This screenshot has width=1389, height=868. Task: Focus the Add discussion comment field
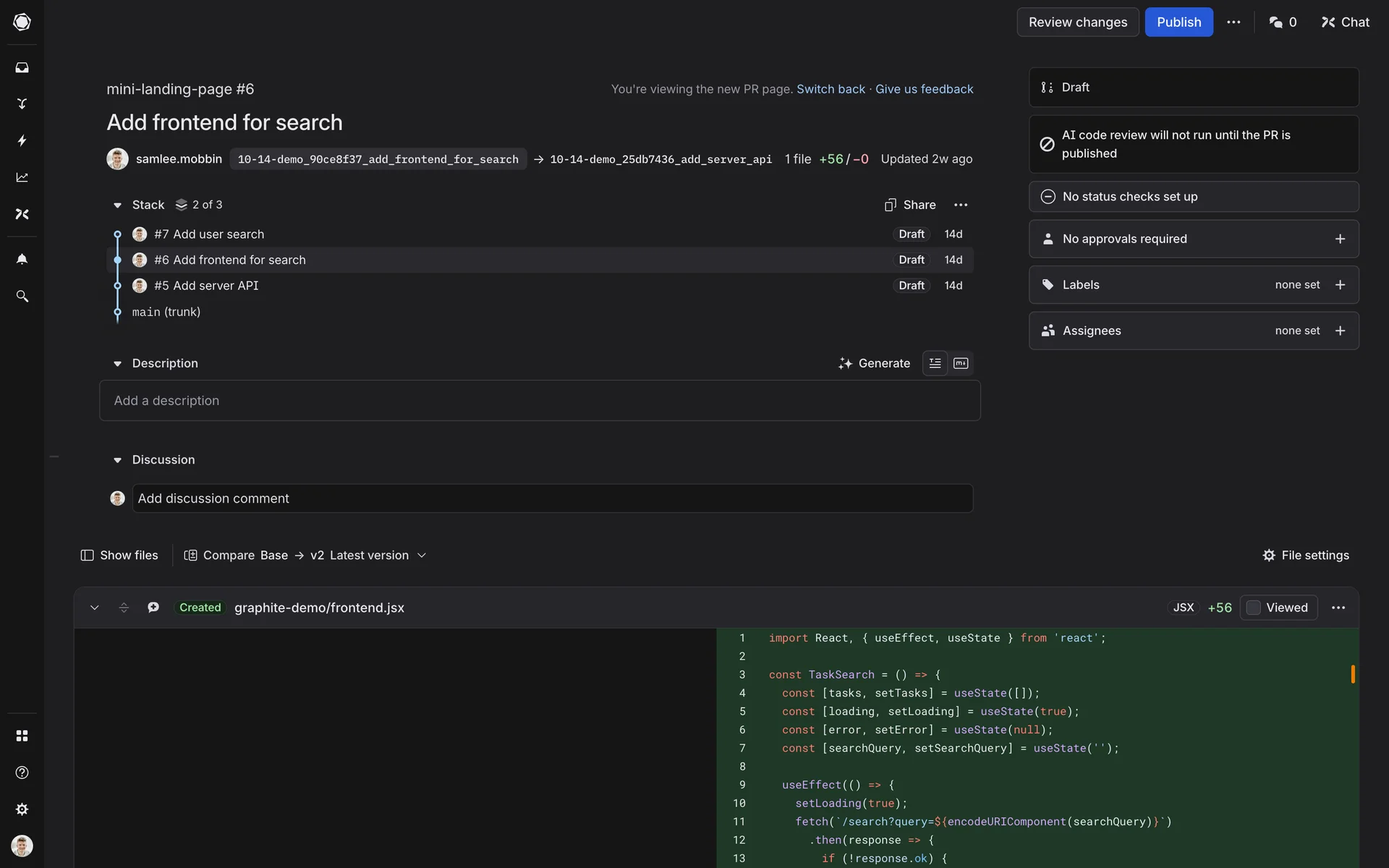point(552,498)
